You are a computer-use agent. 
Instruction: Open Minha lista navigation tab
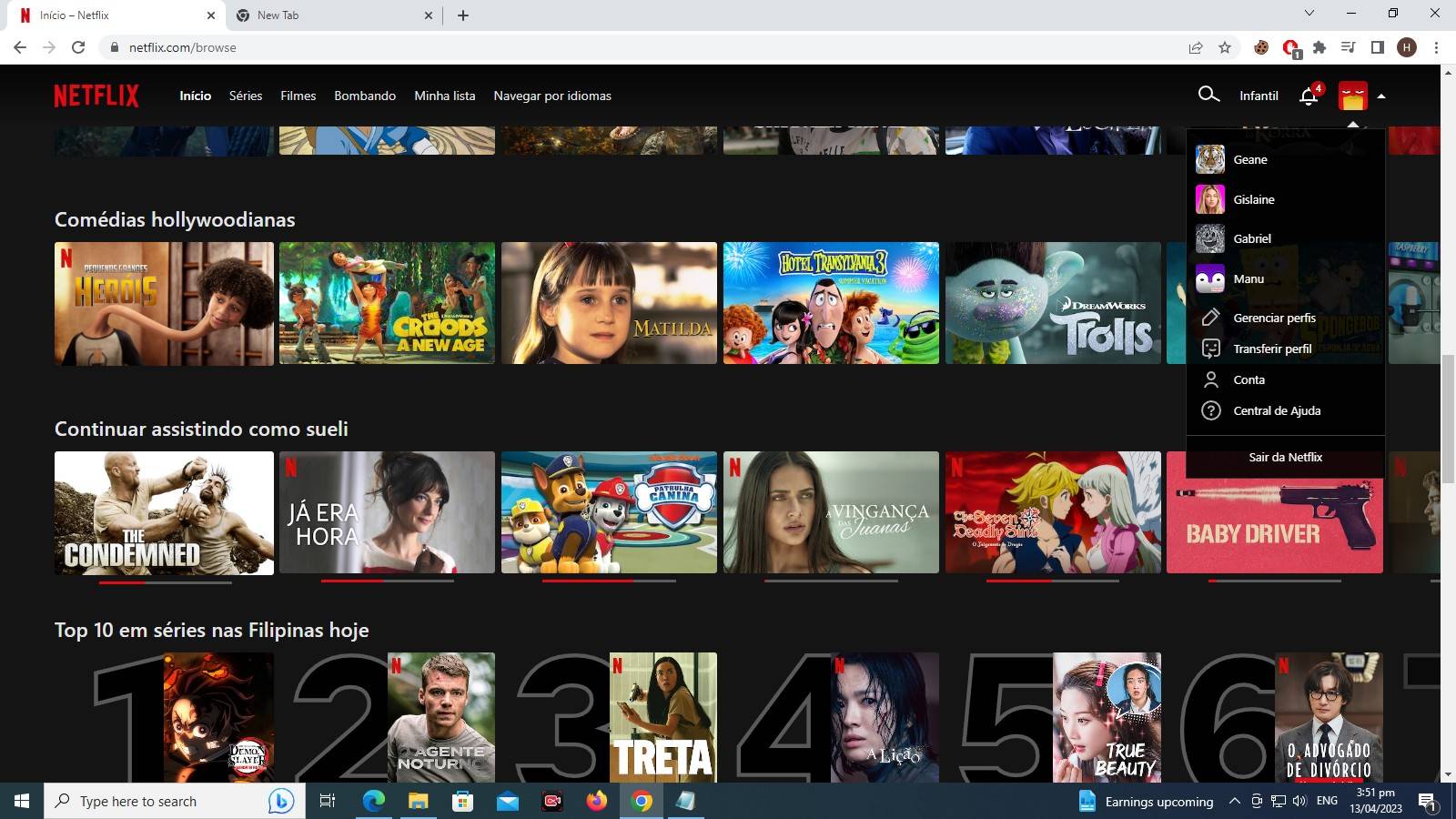pyautogui.click(x=444, y=96)
